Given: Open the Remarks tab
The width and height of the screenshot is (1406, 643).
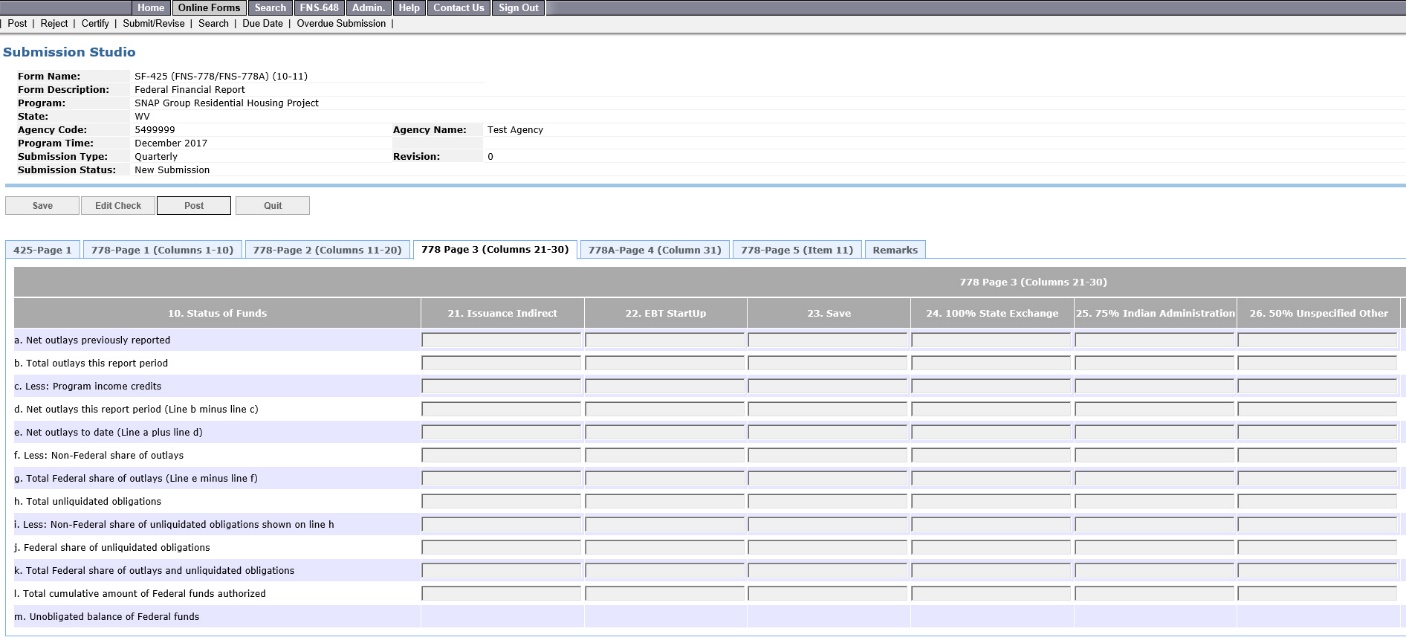Looking at the screenshot, I should coord(894,250).
